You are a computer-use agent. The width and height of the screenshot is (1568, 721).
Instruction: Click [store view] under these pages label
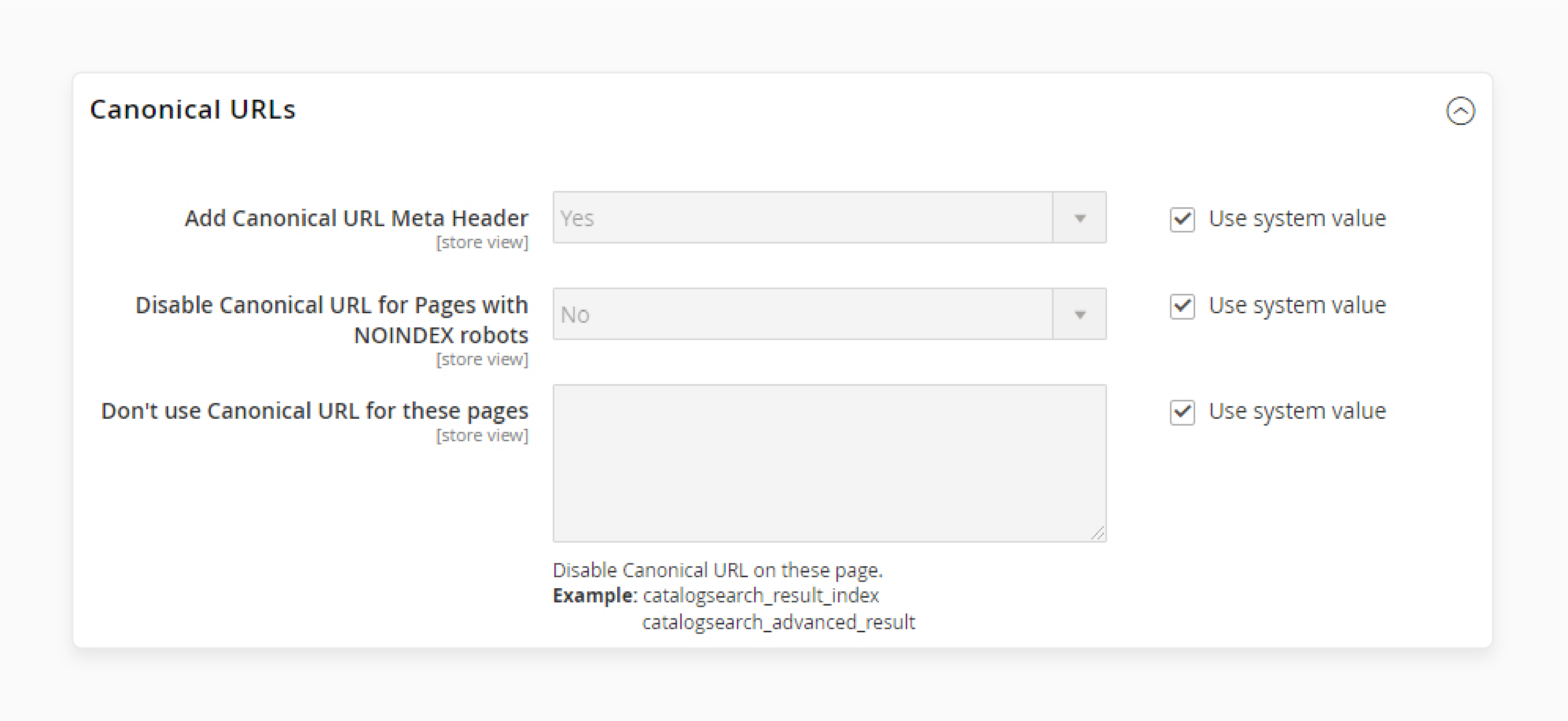(x=482, y=436)
